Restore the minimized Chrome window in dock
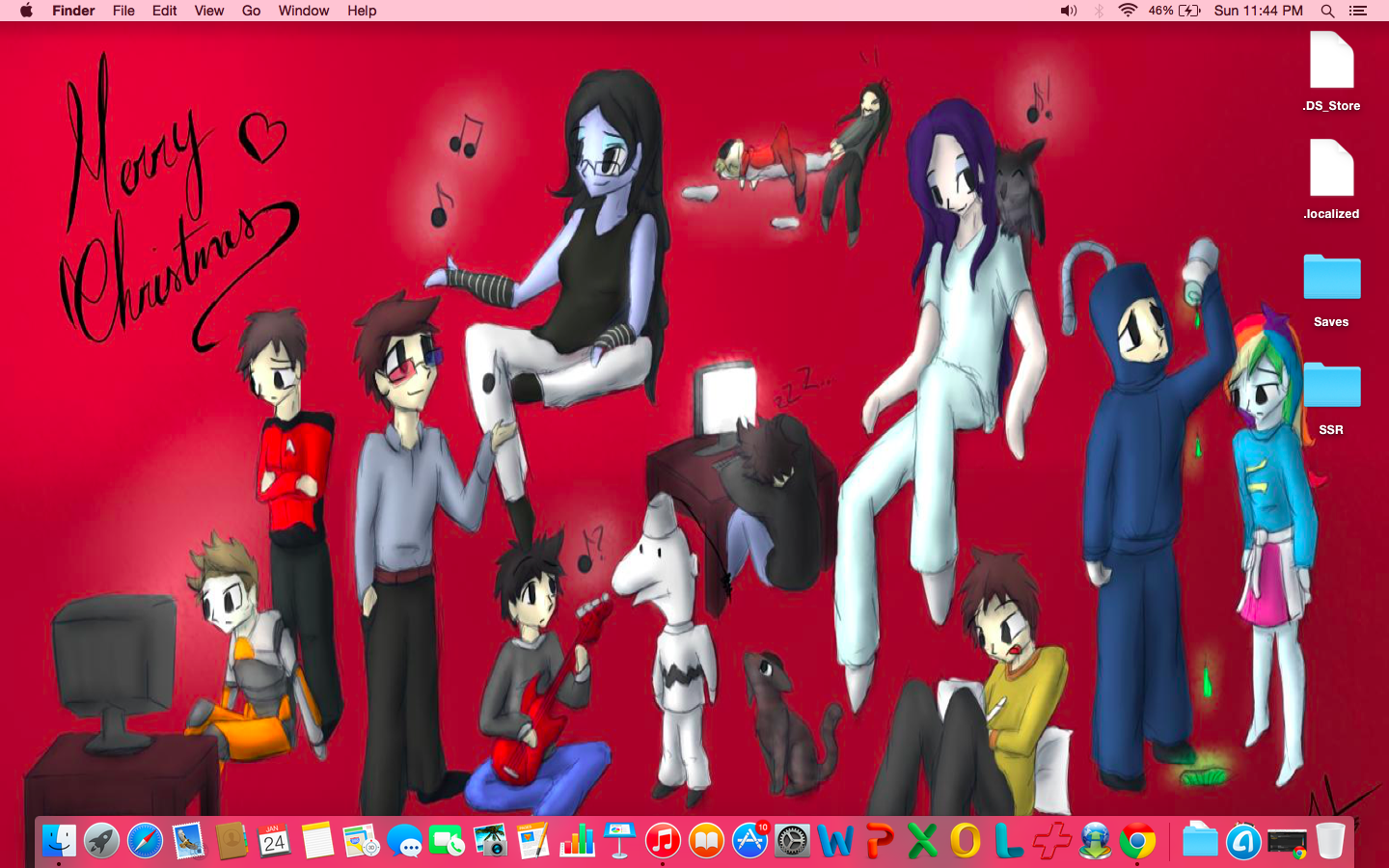 click(1287, 842)
